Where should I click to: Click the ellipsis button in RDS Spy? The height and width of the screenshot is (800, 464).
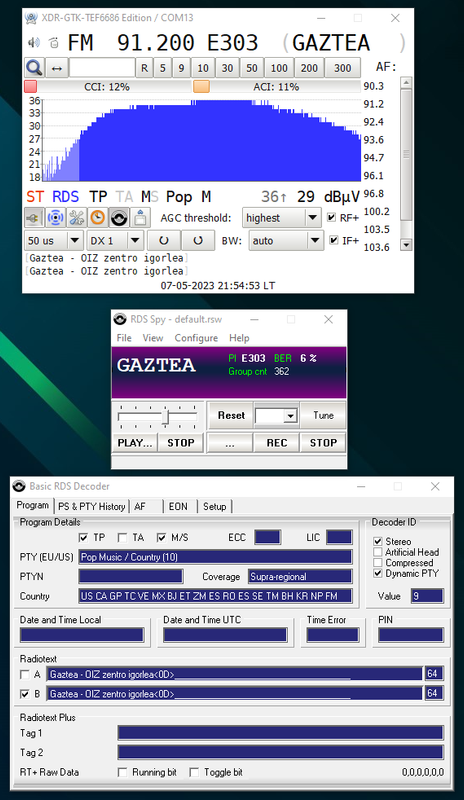[x=230, y=443]
